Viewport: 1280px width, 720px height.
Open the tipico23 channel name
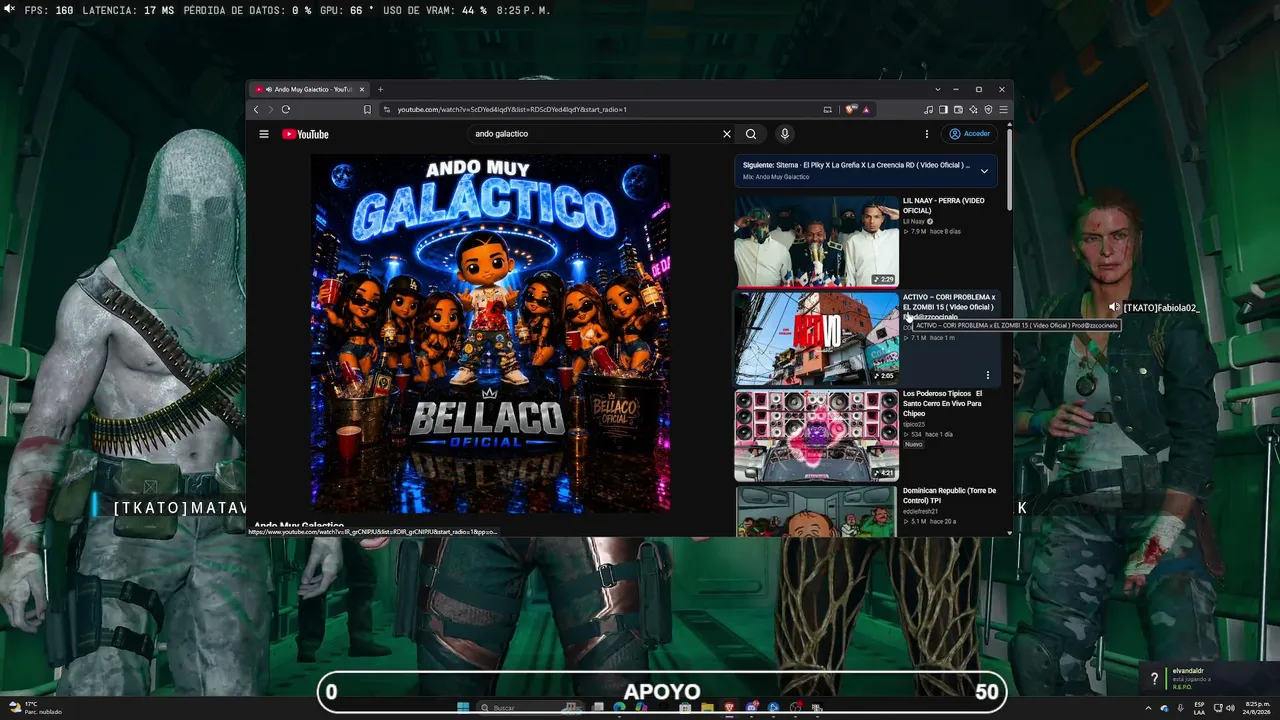coord(915,424)
